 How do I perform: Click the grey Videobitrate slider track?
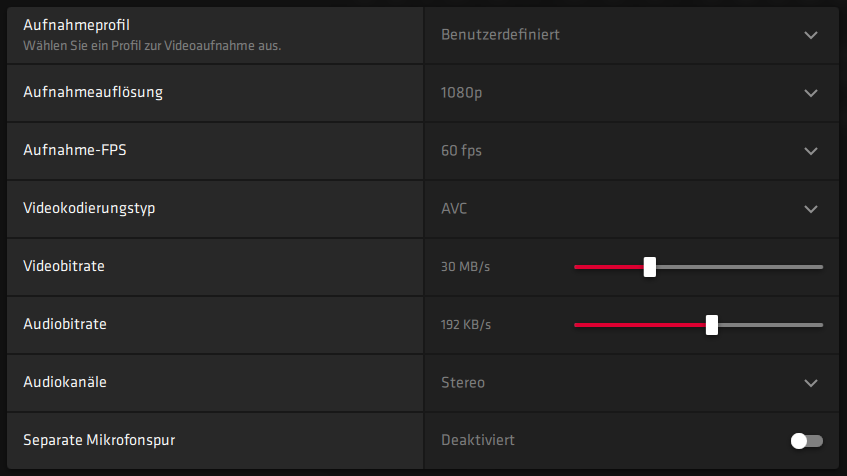(x=740, y=267)
